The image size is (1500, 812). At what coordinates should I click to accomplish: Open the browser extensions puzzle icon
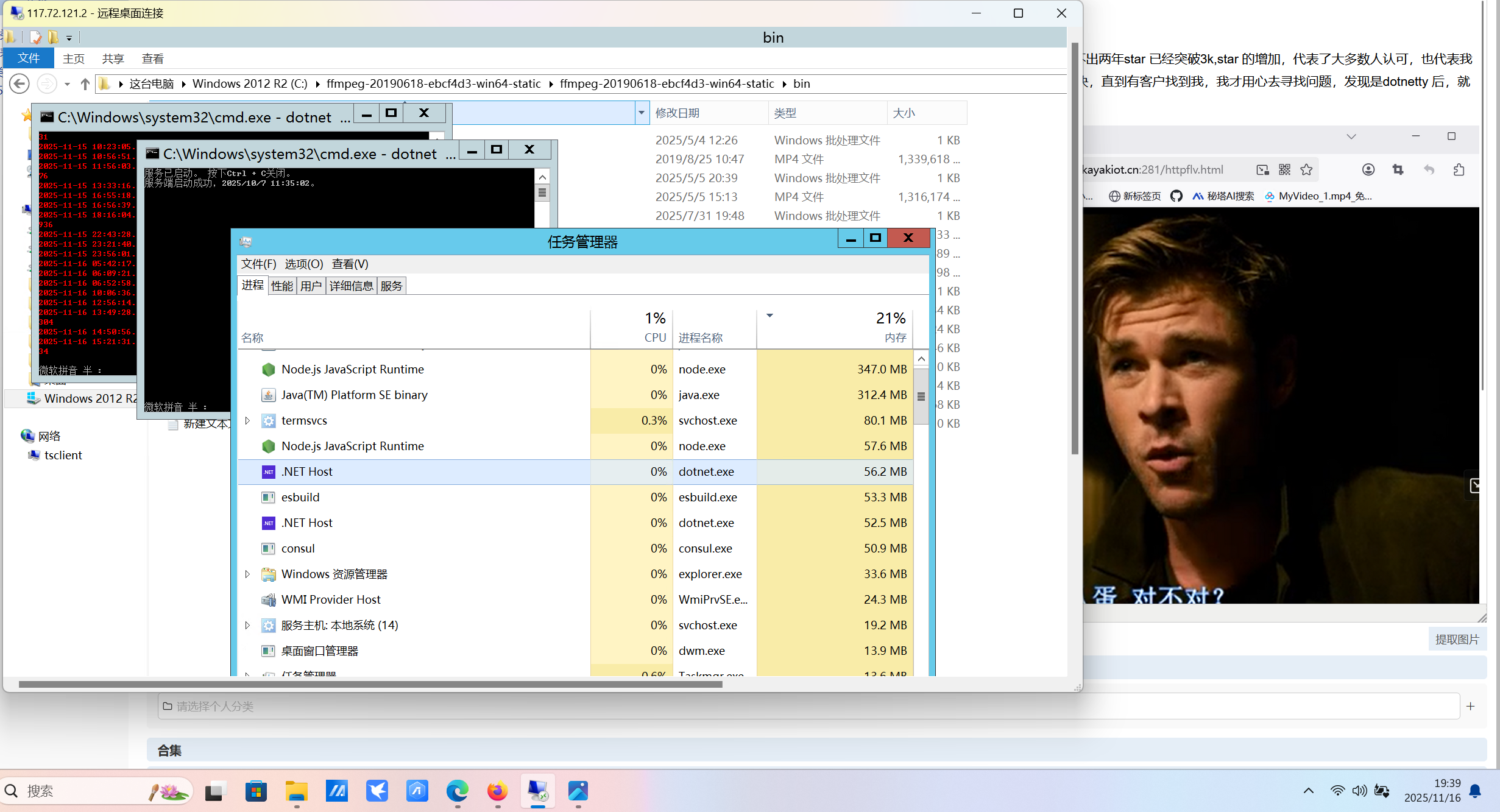(1459, 170)
